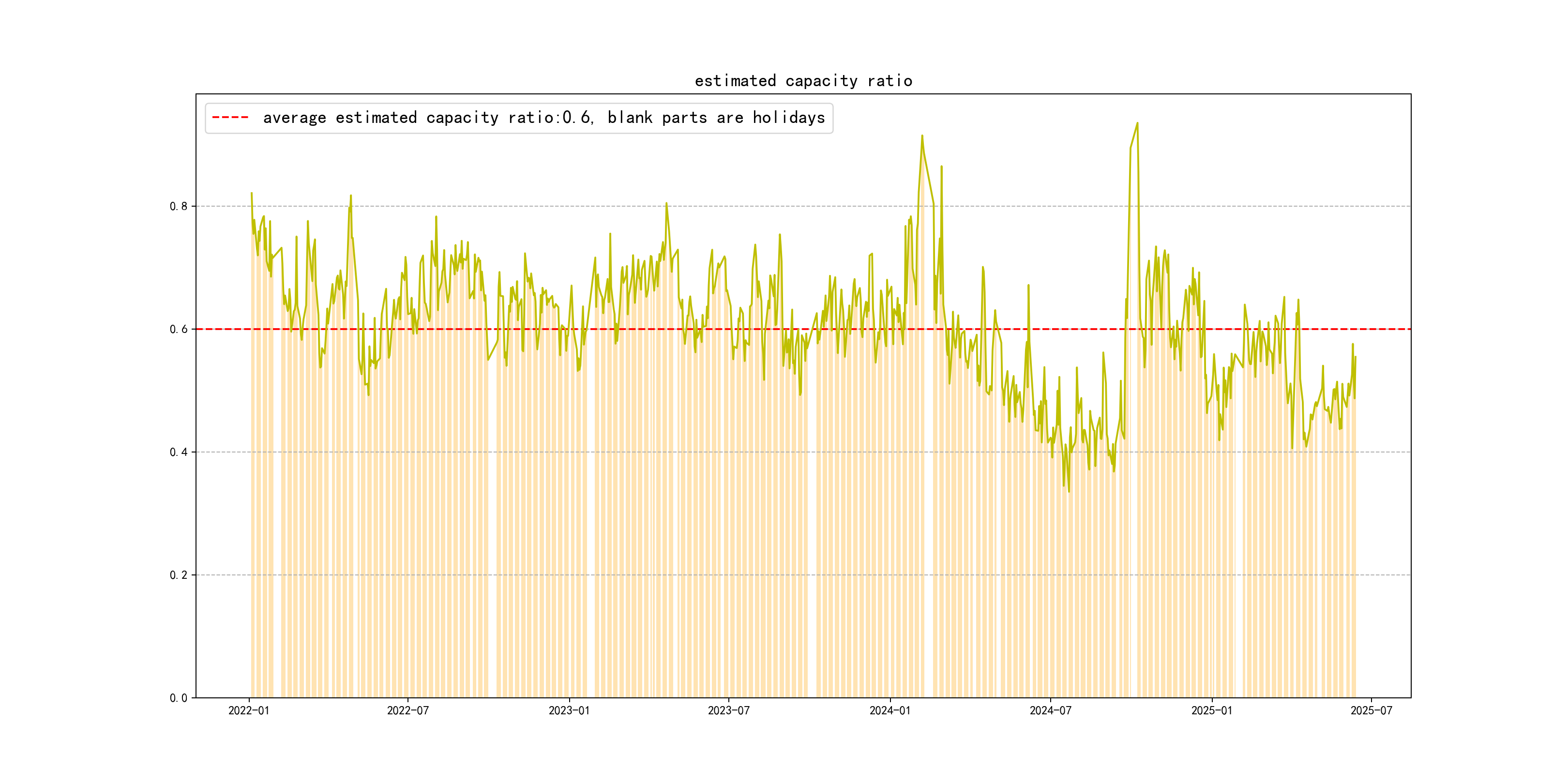1568x784 pixels.
Task: Click the 0.2 y-axis tick label
Action: 179,575
